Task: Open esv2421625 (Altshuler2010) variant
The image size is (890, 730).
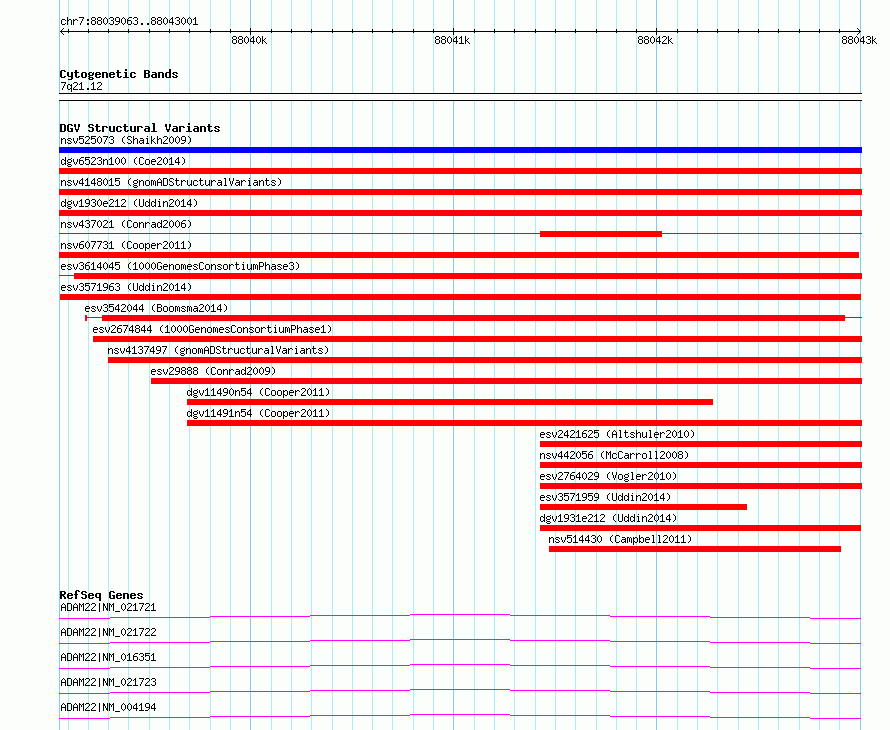Action: click(x=617, y=434)
